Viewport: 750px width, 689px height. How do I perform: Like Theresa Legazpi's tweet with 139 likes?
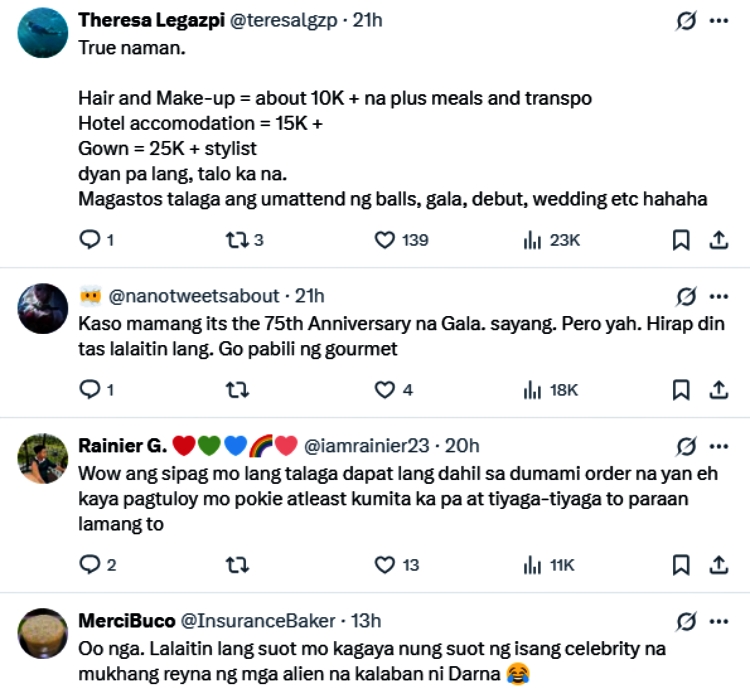tap(385, 240)
